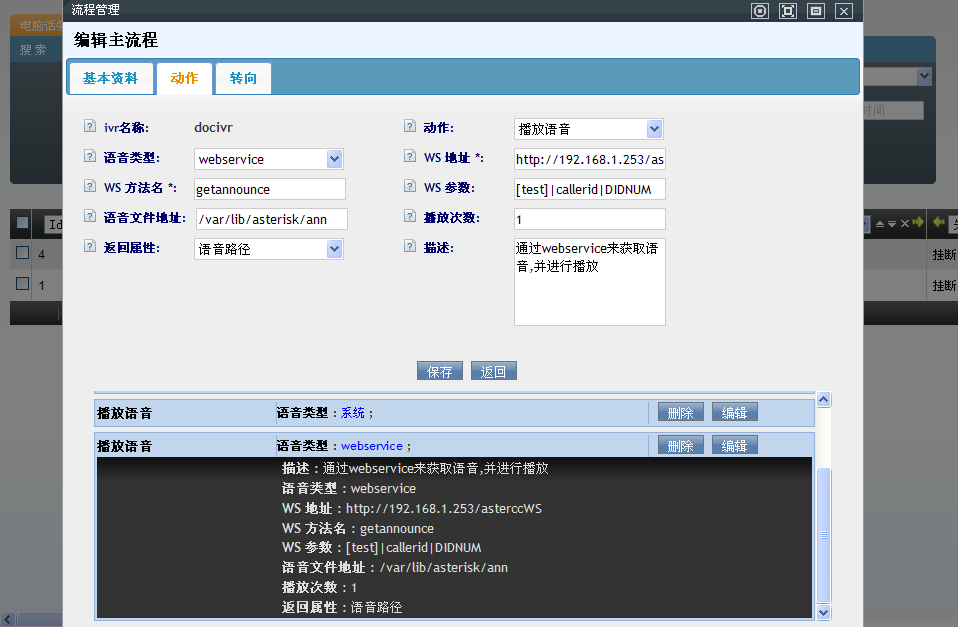Click help icon beside 播放次数
The height and width of the screenshot is (627, 958).
coord(410,217)
